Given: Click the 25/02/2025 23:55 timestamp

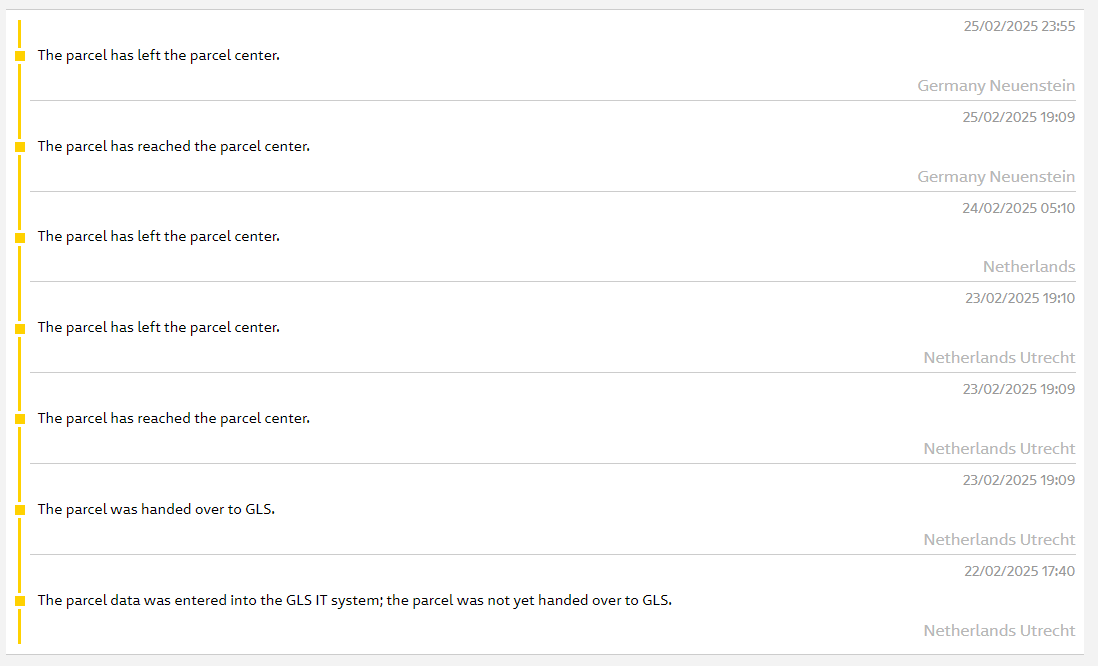Looking at the screenshot, I should pos(1019,27).
